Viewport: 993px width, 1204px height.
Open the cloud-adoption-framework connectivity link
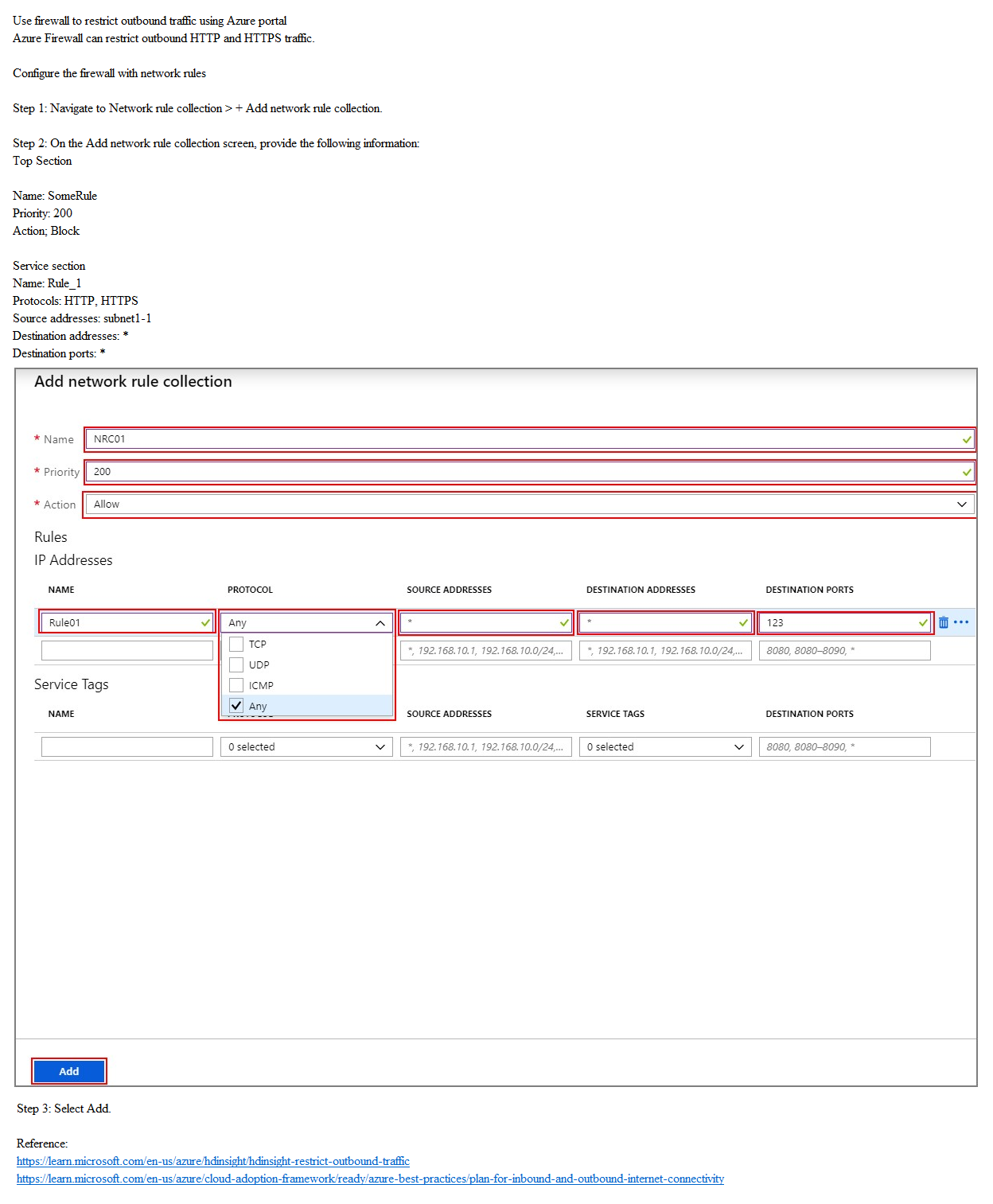[370, 1179]
